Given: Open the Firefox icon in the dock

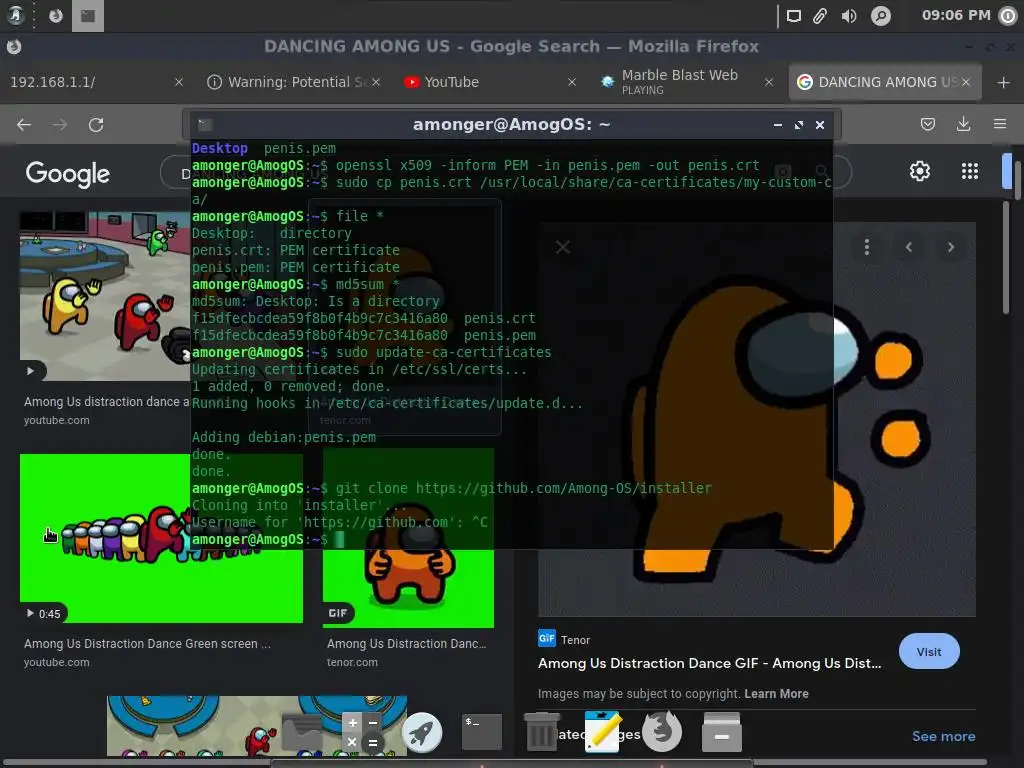Looking at the screenshot, I should tap(662, 732).
